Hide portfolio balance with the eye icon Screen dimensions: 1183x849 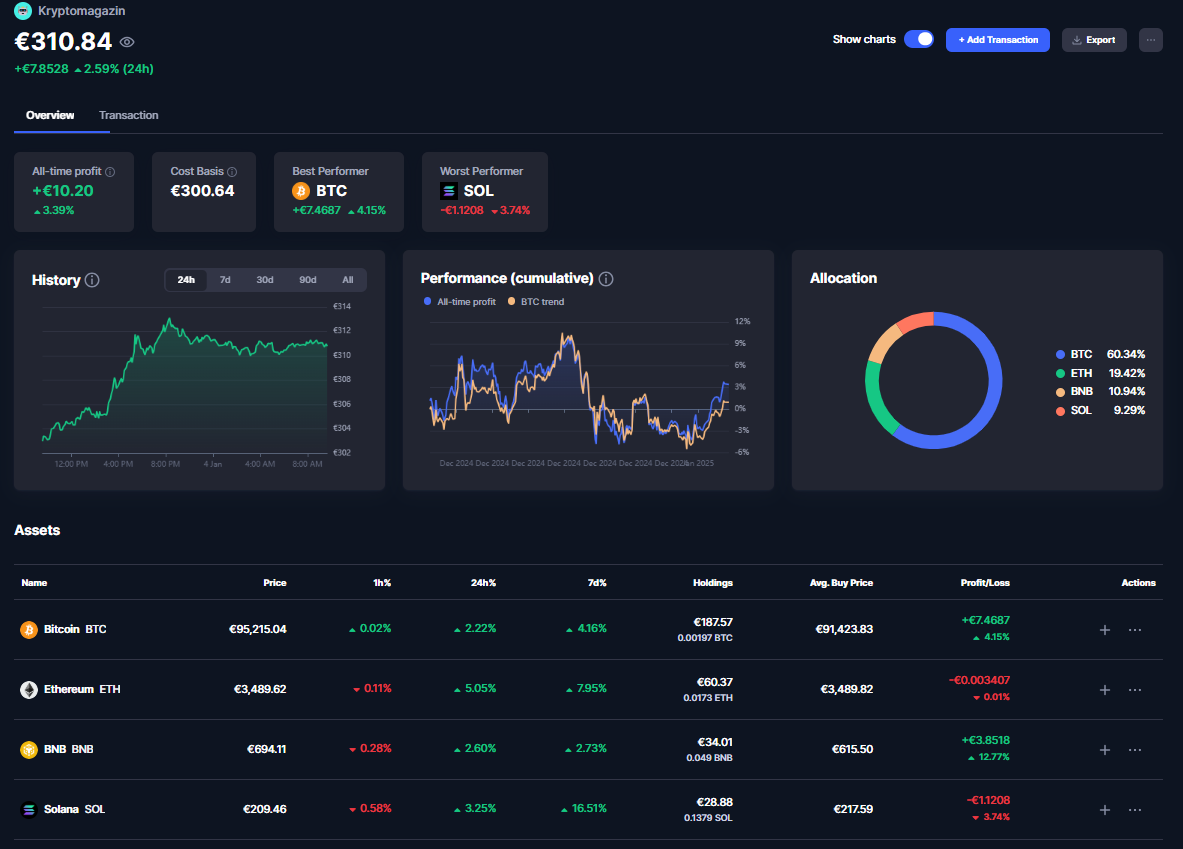tap(127, 42)
